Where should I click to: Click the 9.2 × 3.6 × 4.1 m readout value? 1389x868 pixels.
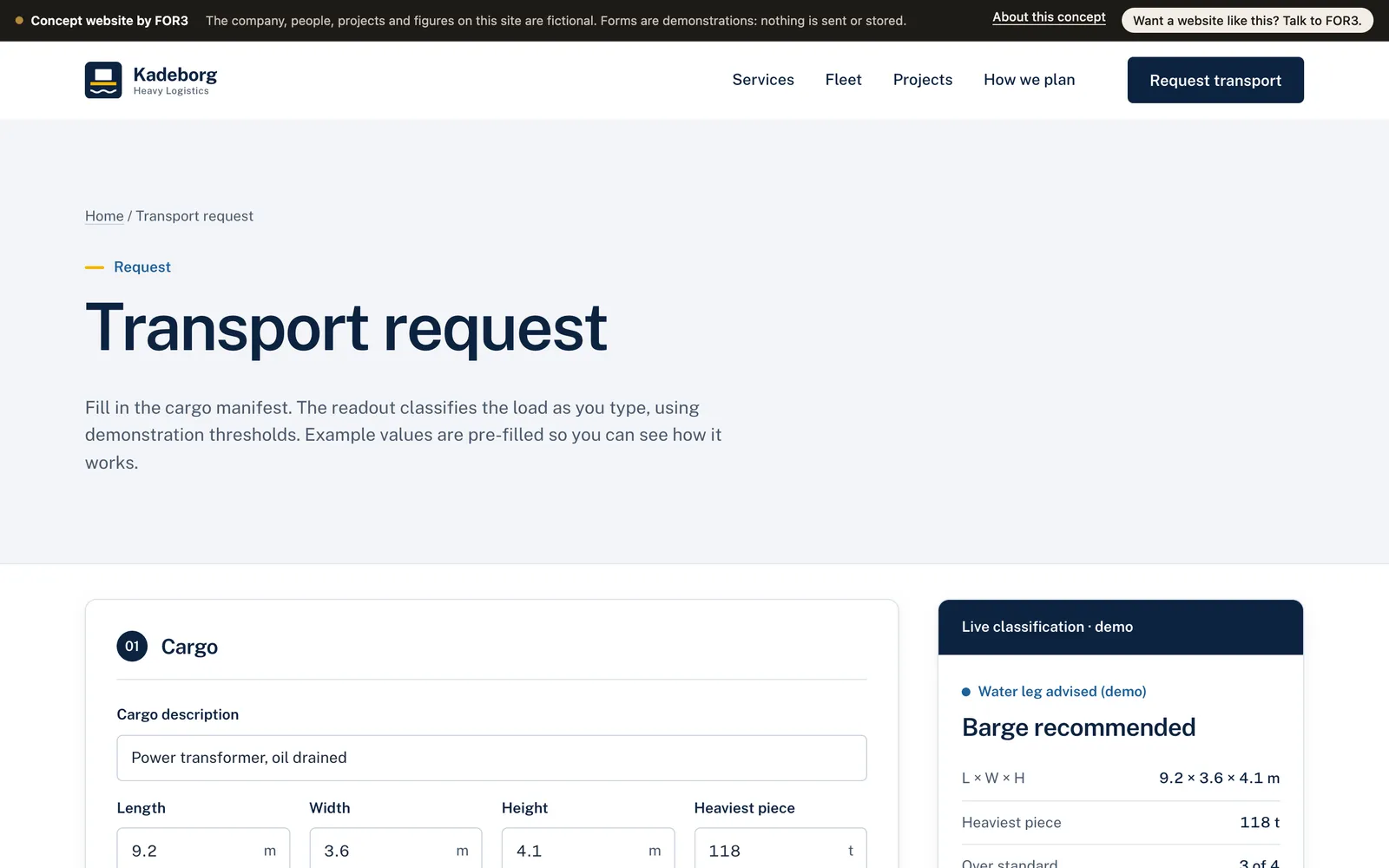coord(1219,778)
